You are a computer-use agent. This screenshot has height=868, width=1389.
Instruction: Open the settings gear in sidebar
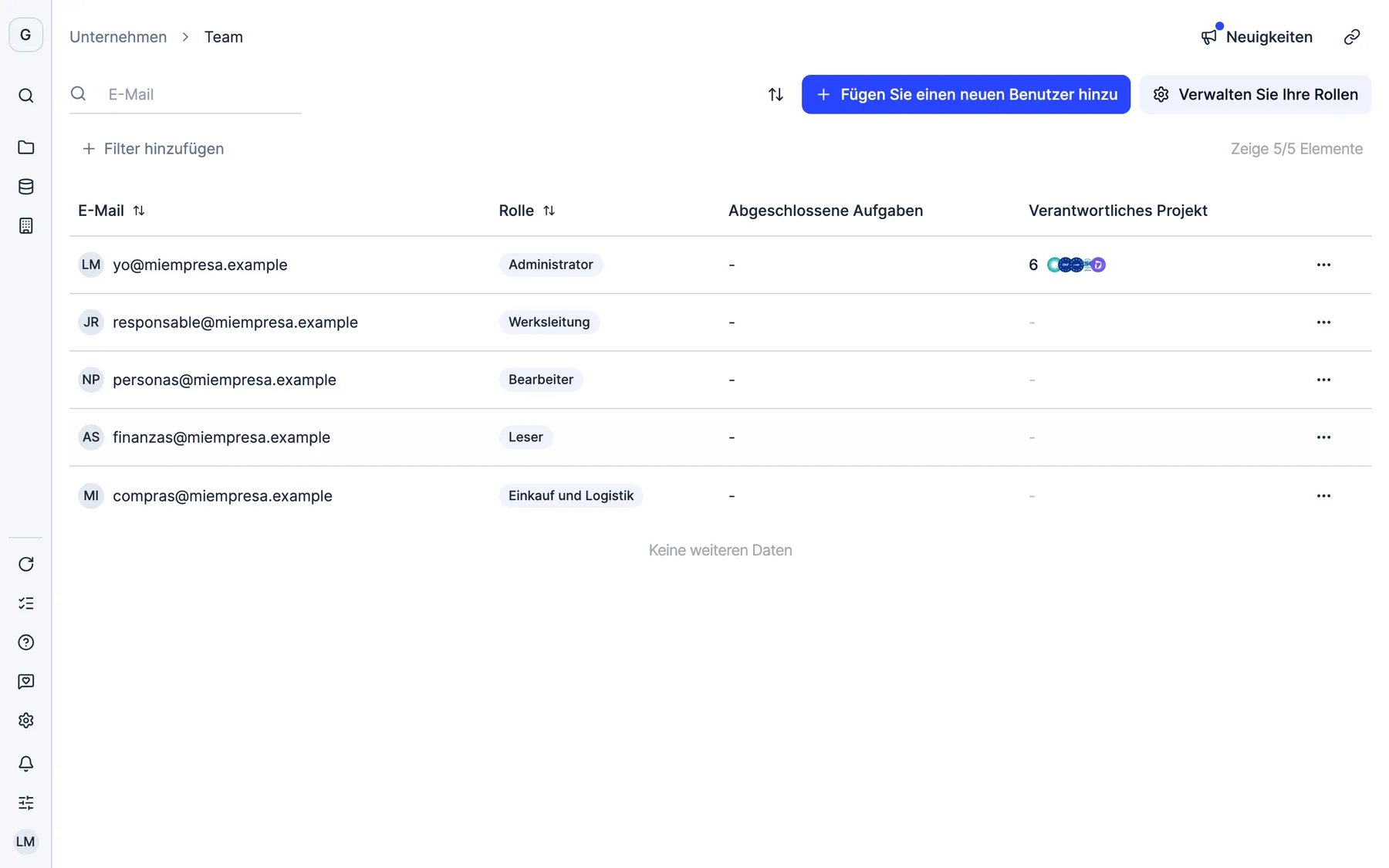pos(25,721)
